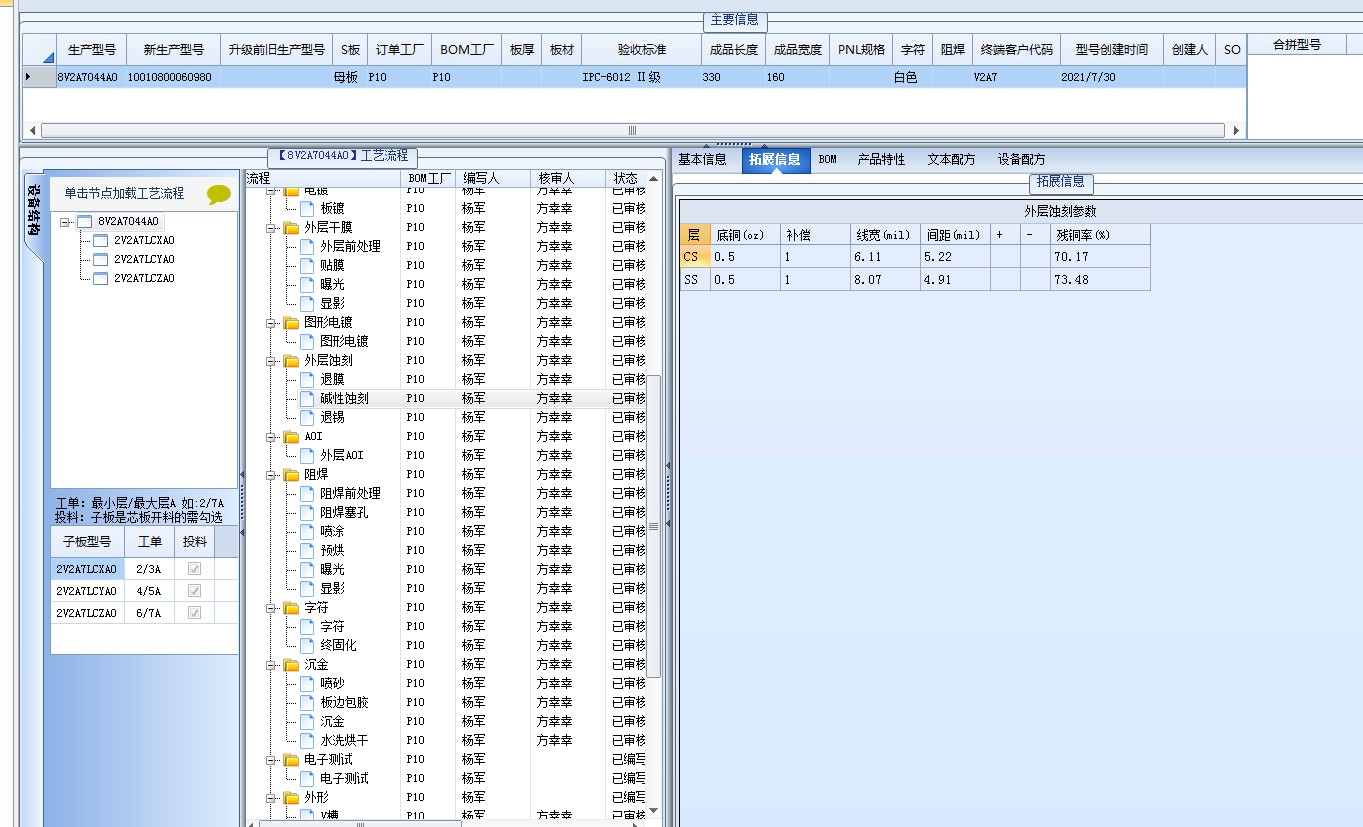Screen dimensions: 1363x827
Task: Collapse the 字符 folder group
Action: (x=271, y=607)
